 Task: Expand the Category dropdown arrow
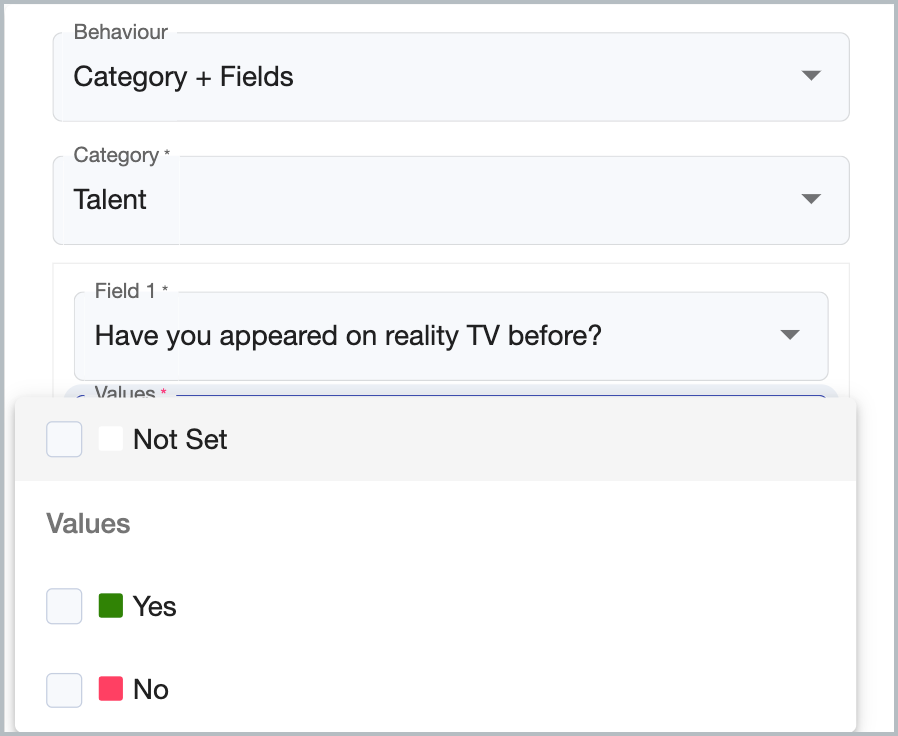coord(811,199)
